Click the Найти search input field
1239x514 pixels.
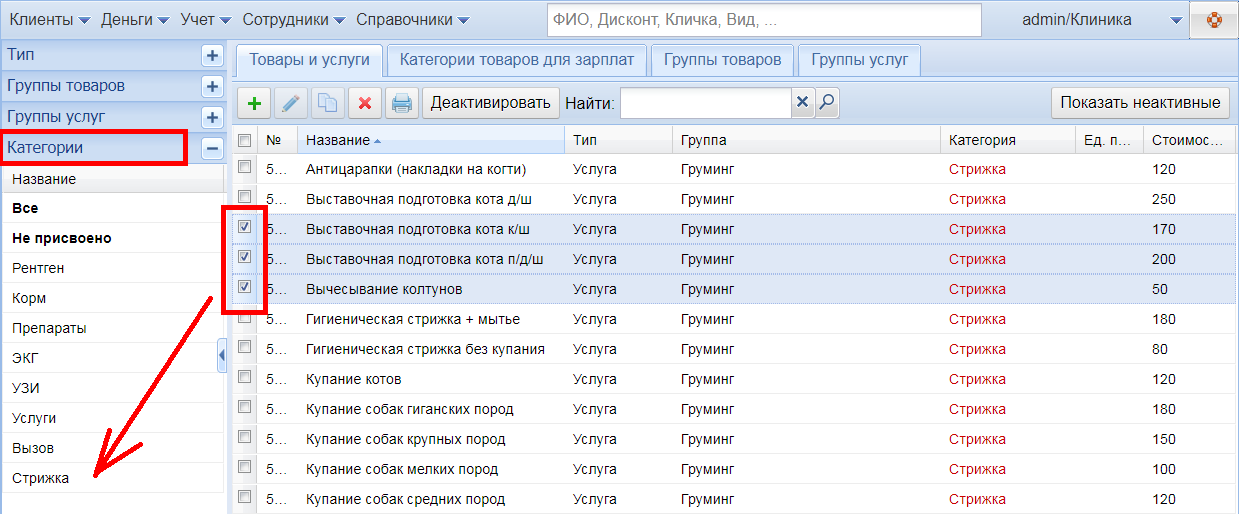tap(706, 102)
